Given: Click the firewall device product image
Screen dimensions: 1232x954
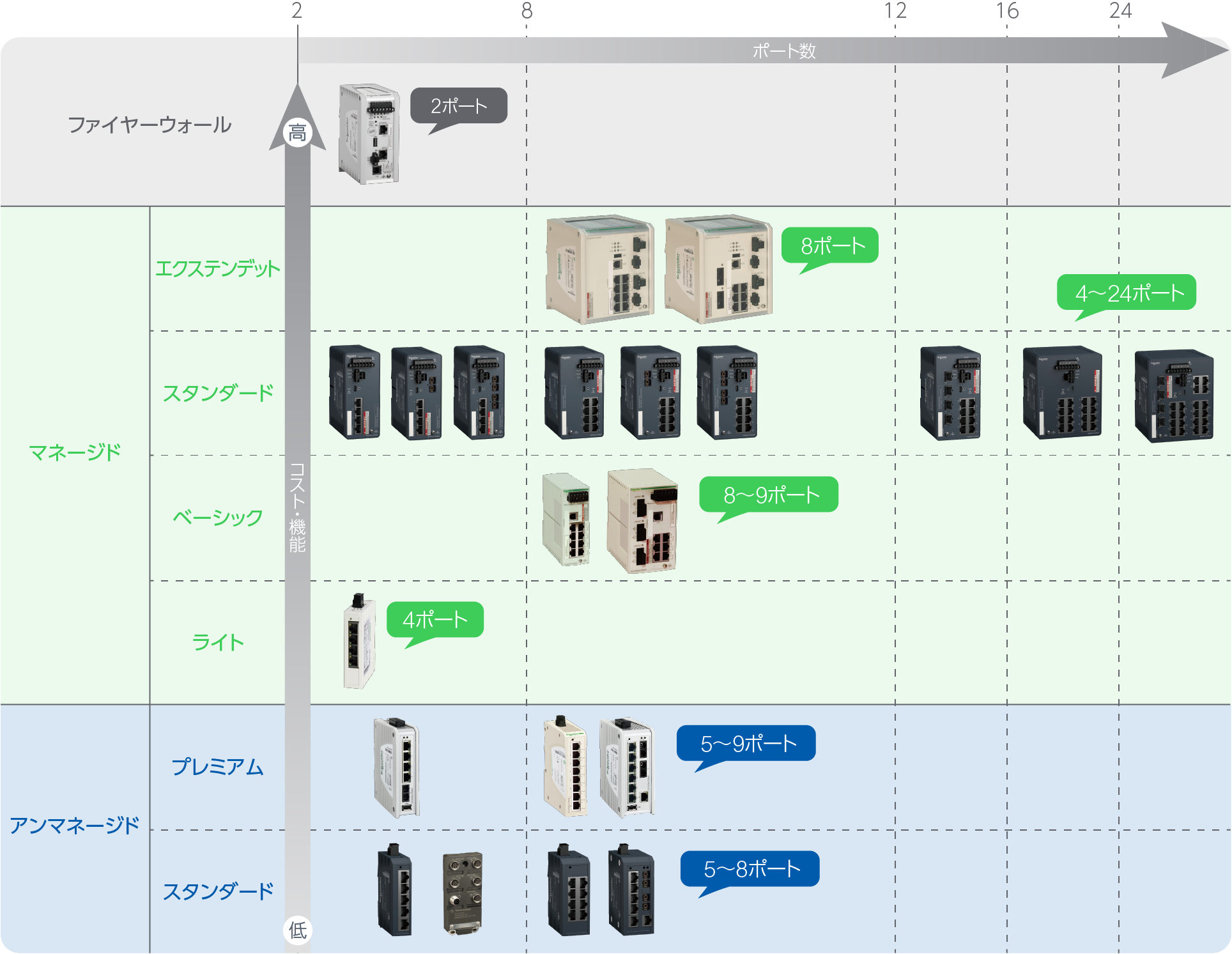Looking at the screenshot, I should (369, 134).
